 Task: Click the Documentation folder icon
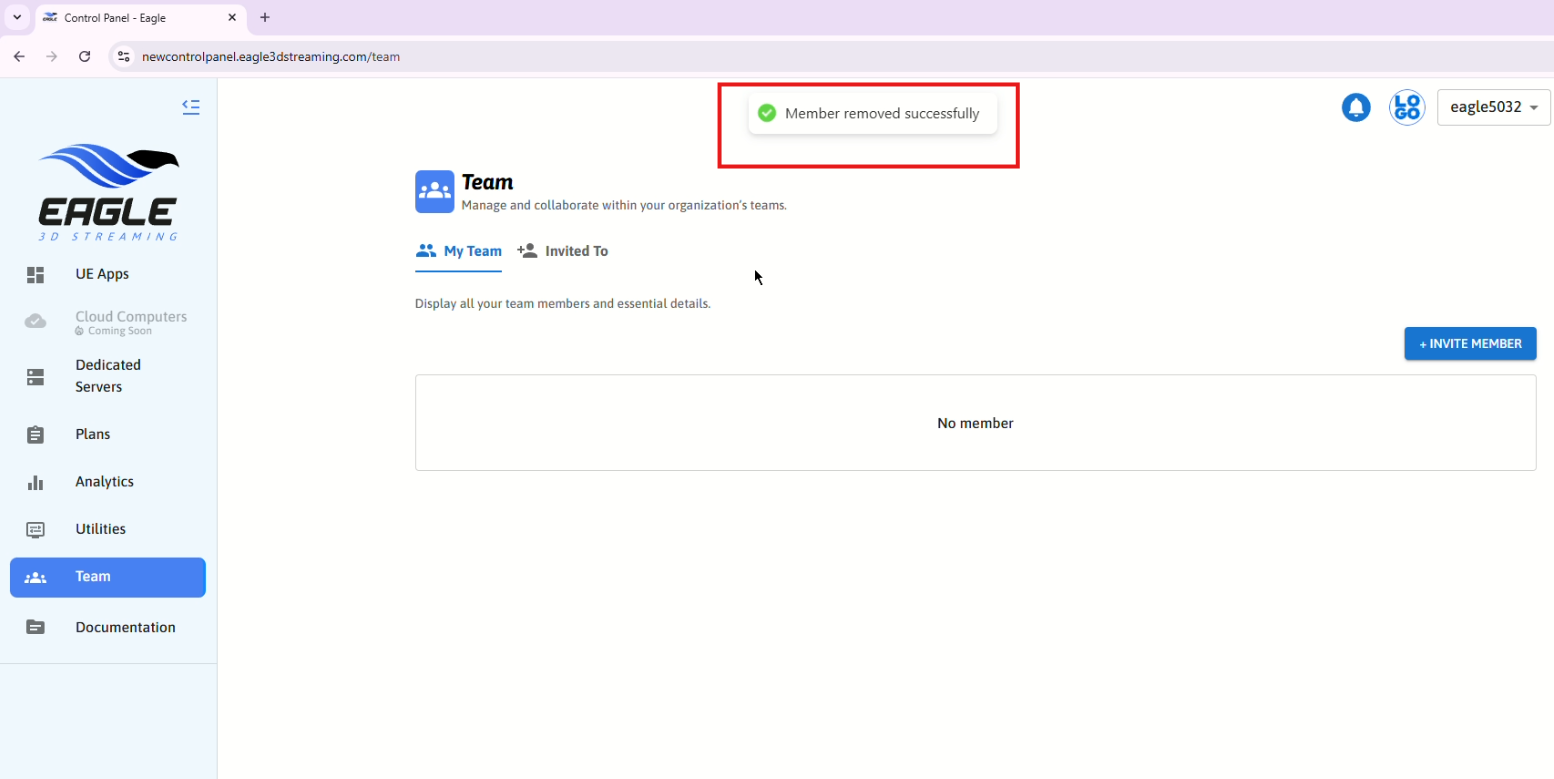coord(36,628)
